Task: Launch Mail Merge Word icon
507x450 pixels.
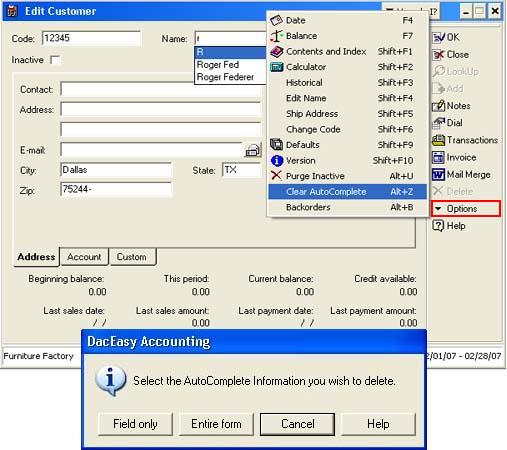Action: pos(439,175)
